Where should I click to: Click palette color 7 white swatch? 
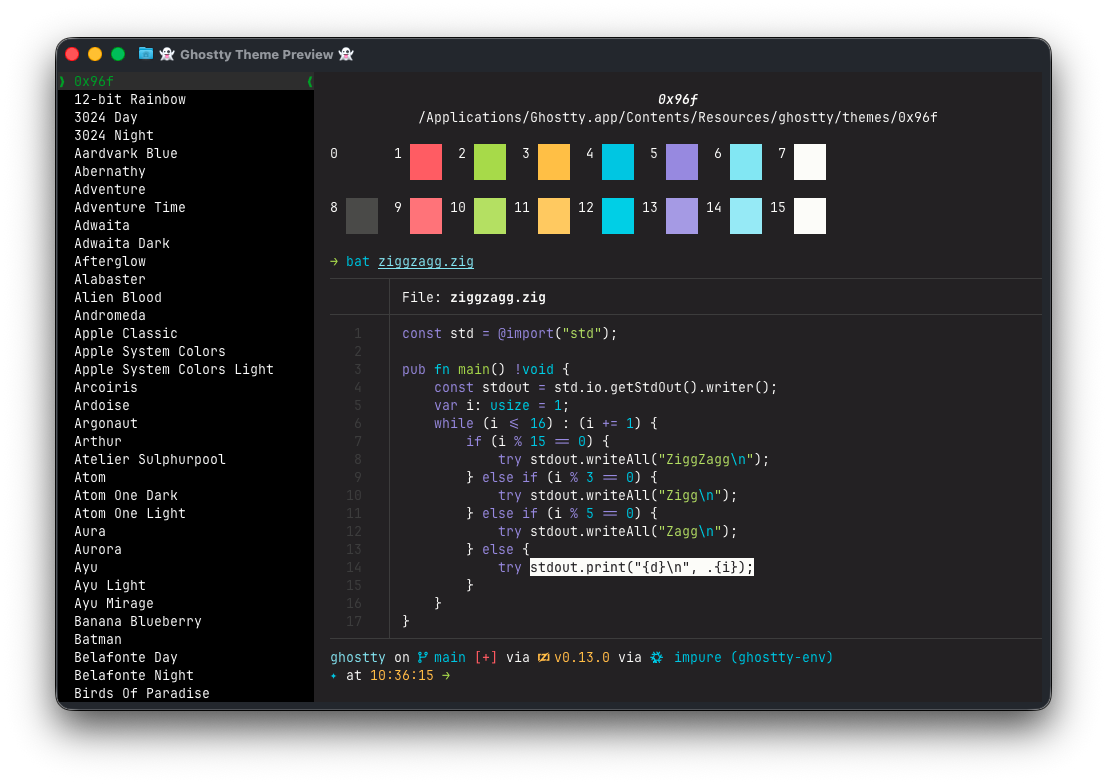click(810, 162)
